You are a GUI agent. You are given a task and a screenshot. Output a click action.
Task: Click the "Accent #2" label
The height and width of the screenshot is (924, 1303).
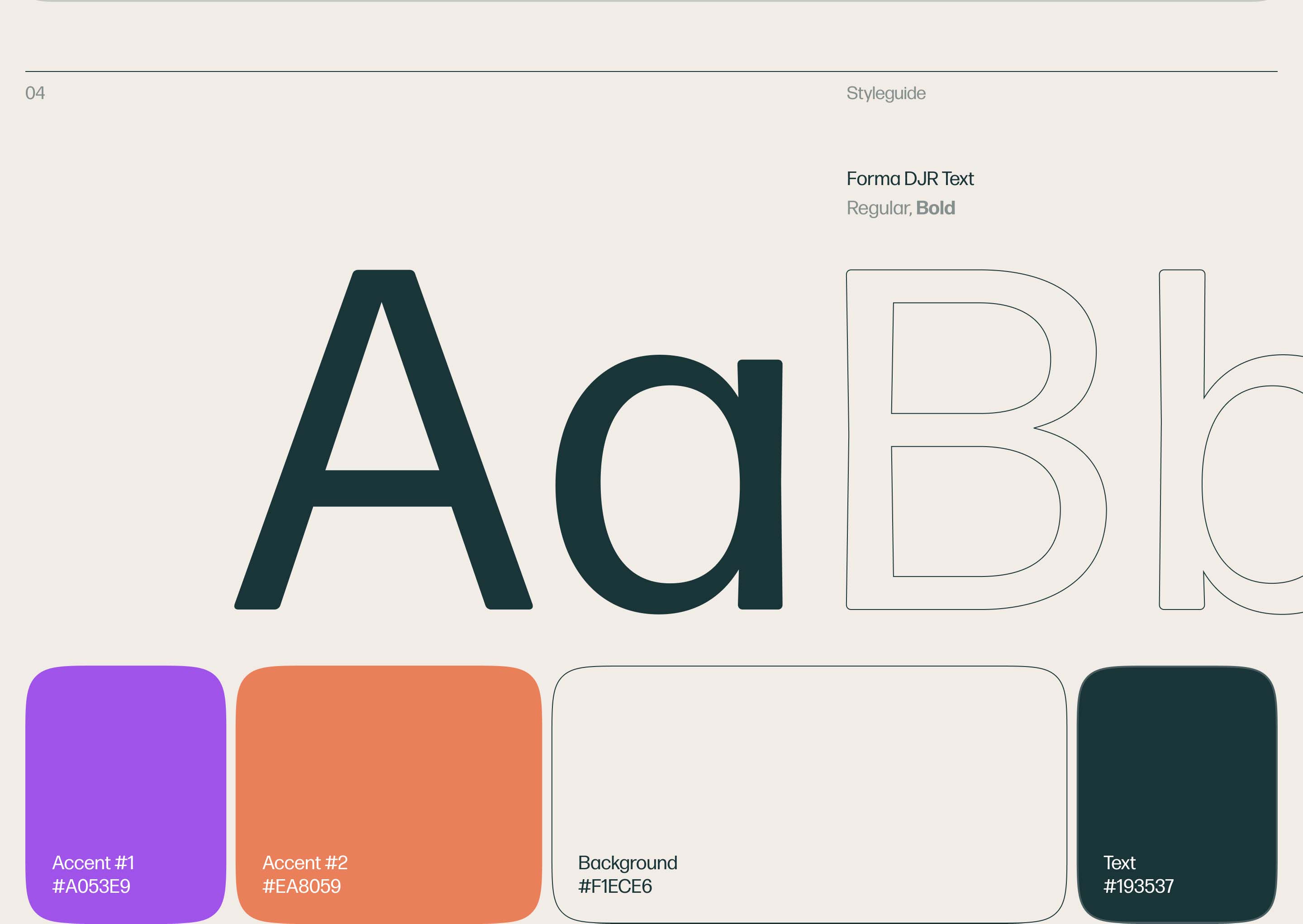[x=305, y=862]
